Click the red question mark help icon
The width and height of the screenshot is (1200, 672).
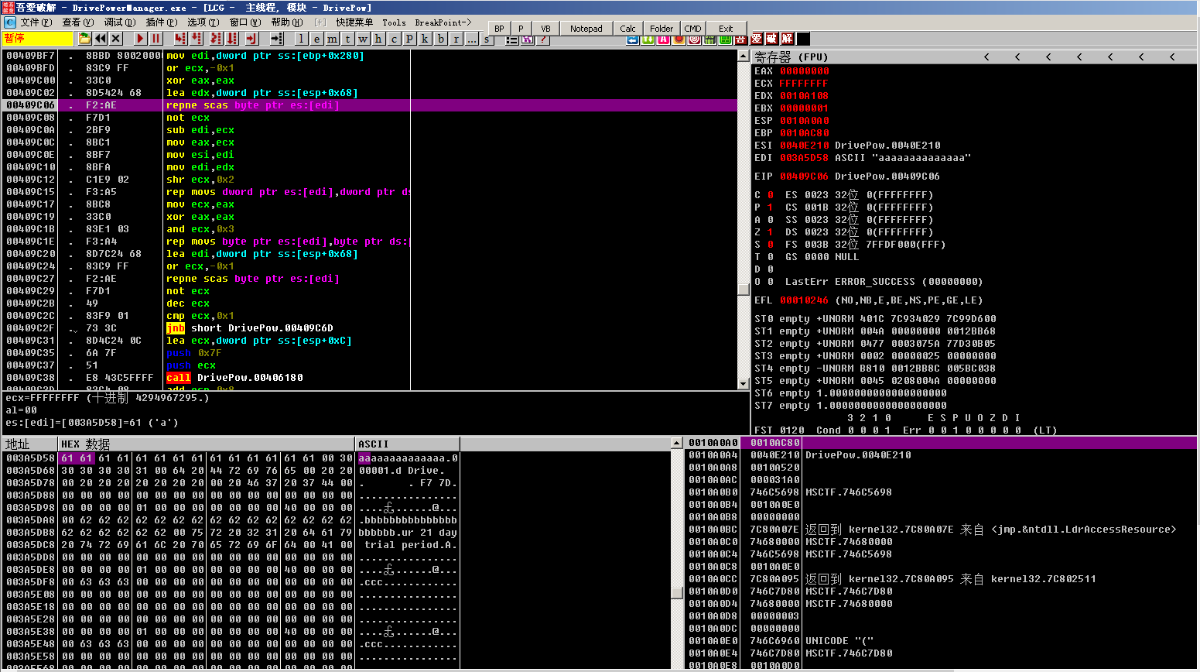point(543,41)
